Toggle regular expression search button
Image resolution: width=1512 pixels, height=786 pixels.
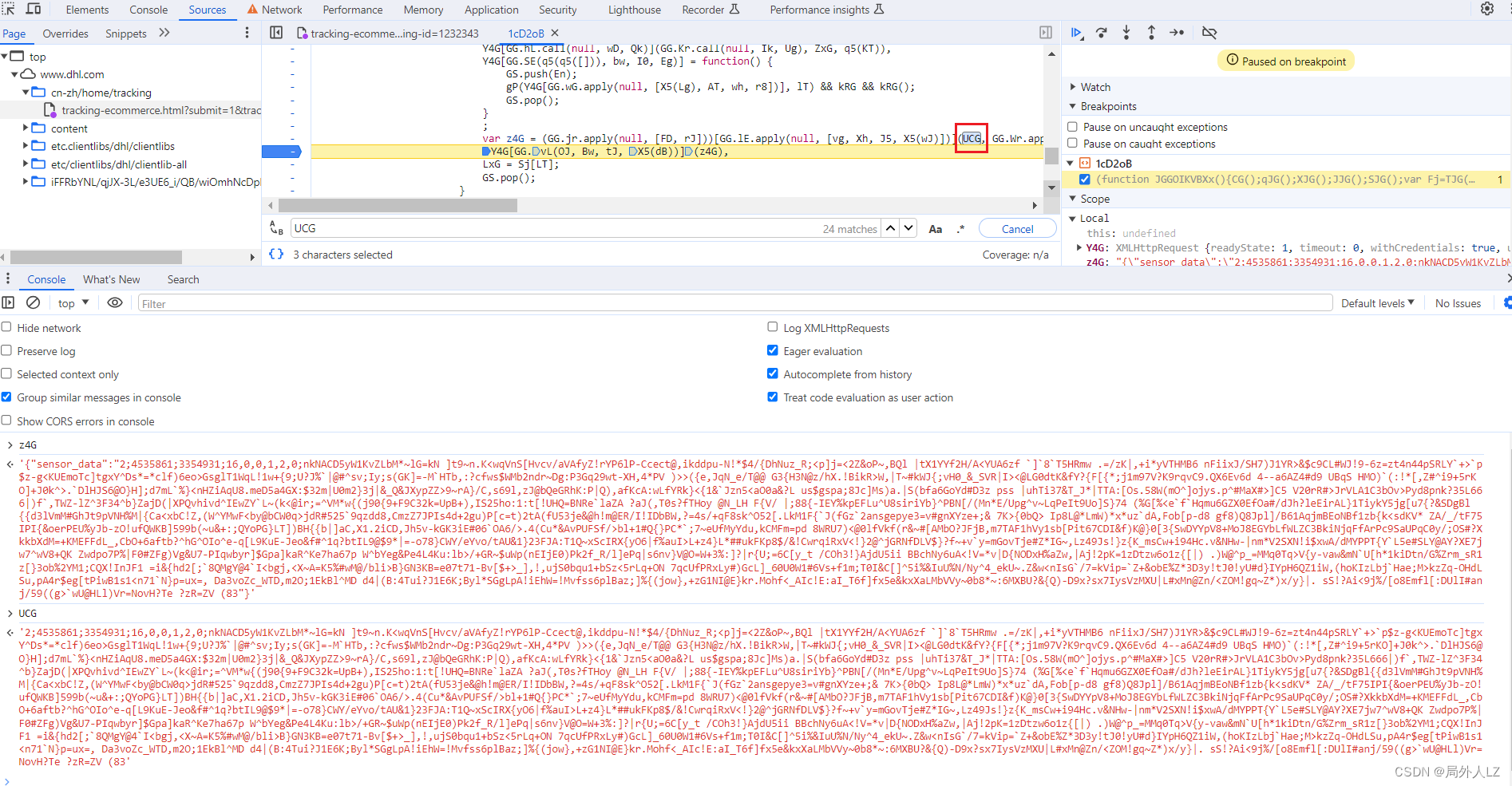(x=960, y=229)
